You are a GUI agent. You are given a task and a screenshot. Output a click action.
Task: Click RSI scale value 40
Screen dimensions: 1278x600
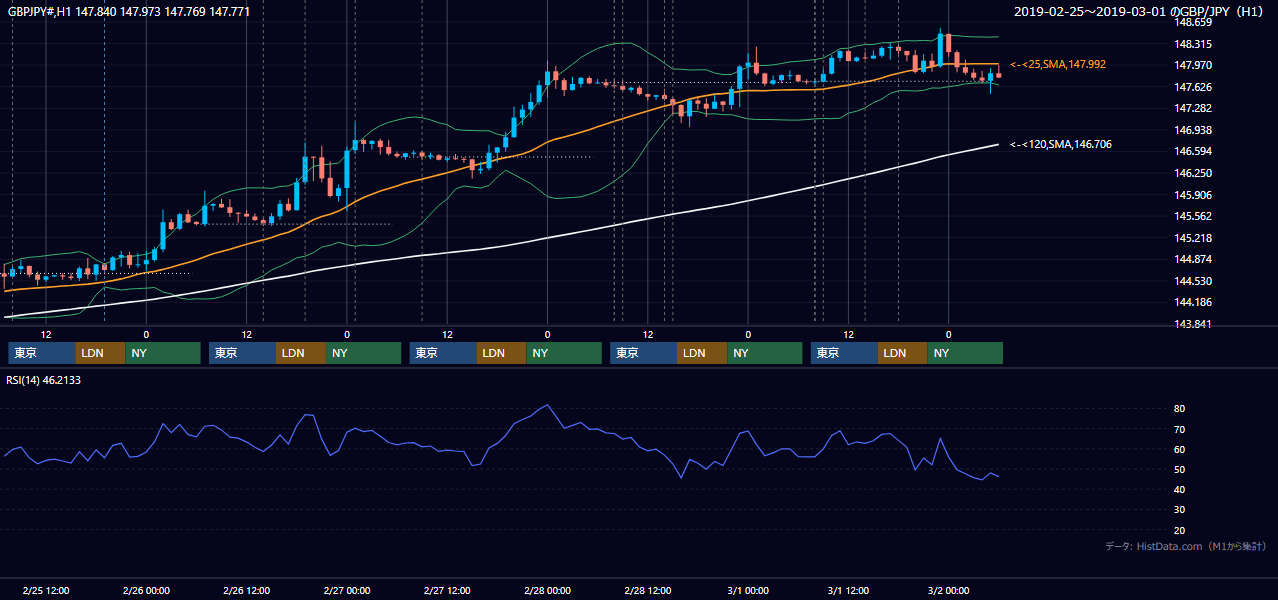coord(1180,489)
